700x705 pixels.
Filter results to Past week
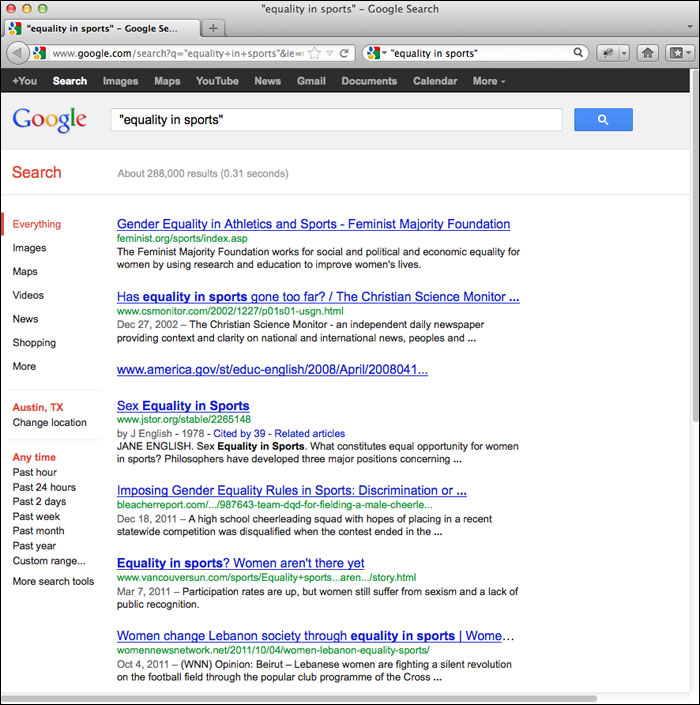pyautogui.click(x=36, y=517)
